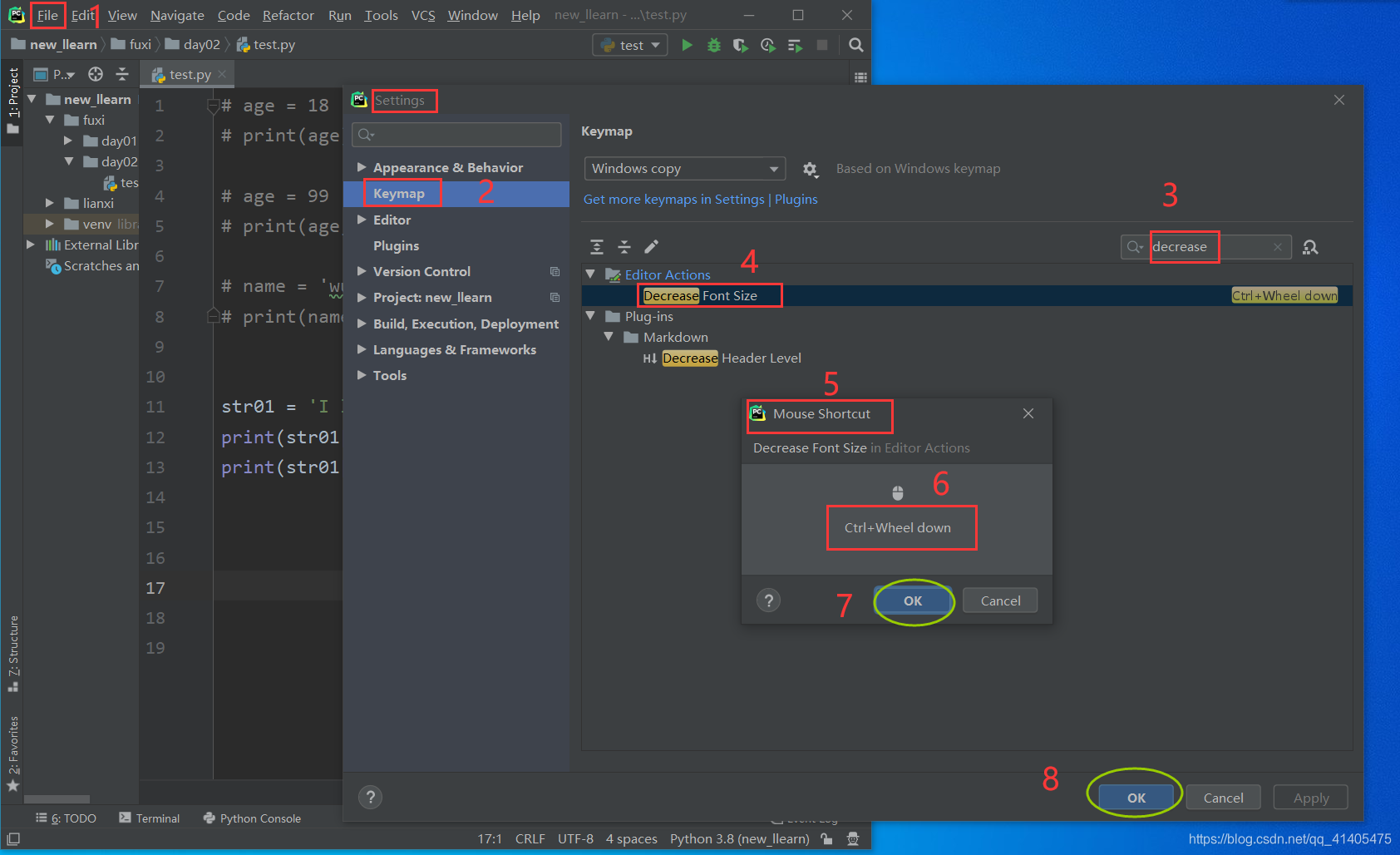Open help in Mouse Shortcut dialog
Image resolution: width=1400 pixels, height=855 pixels.
(769, 600)
